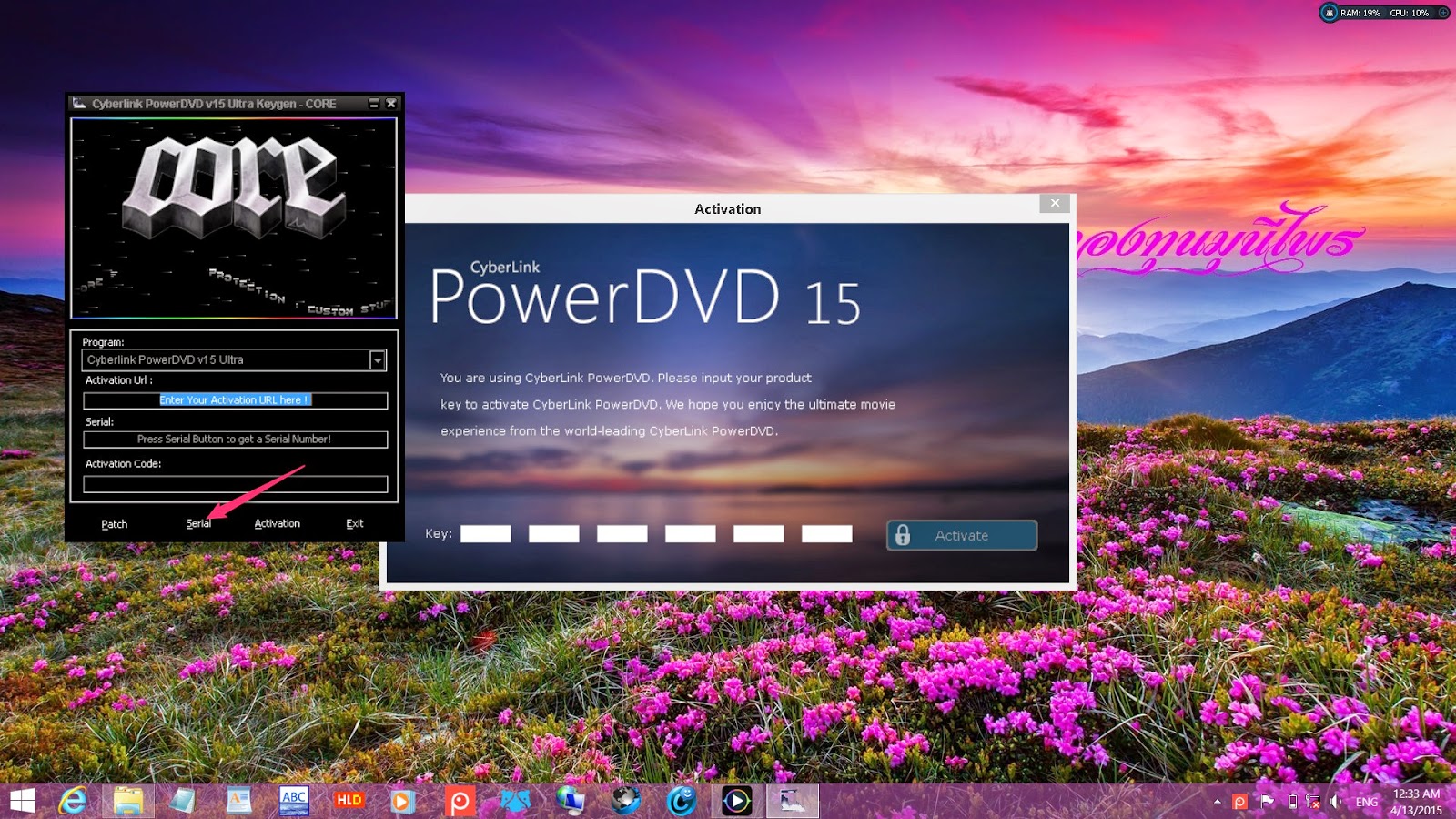Screen dimensions: 1456x819
Task: Switch to the keygen window's taskbar icon
Action: [x=793, y=801]
